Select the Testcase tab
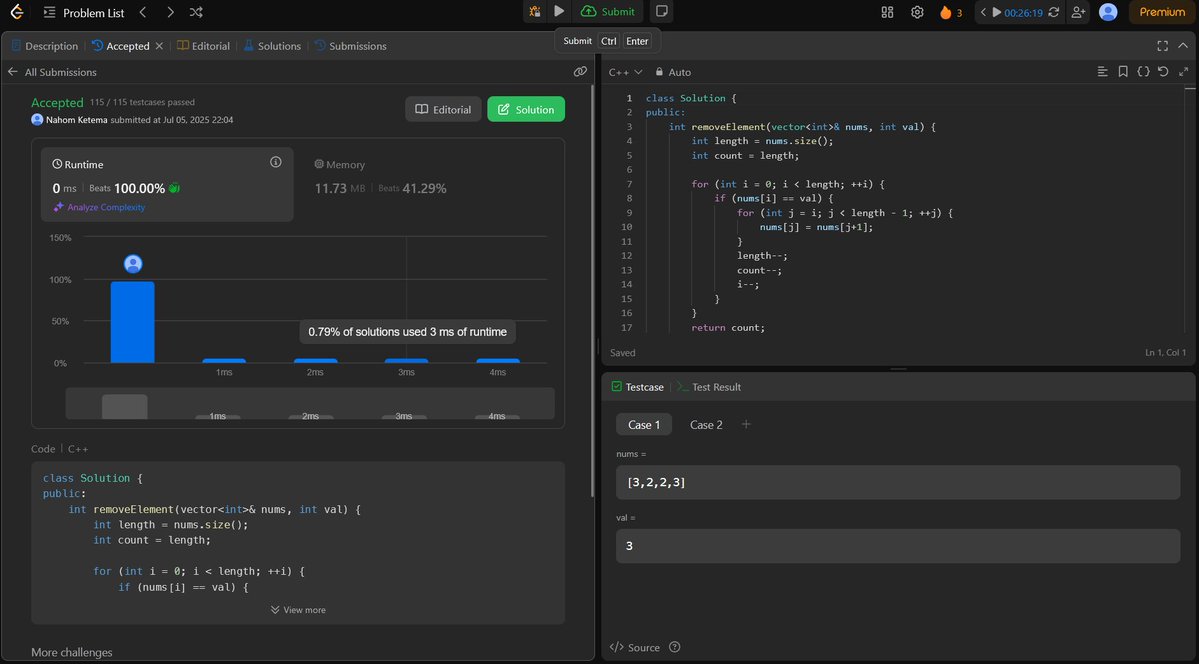The width and height of the screenshot is (1199, 664). 638,387
